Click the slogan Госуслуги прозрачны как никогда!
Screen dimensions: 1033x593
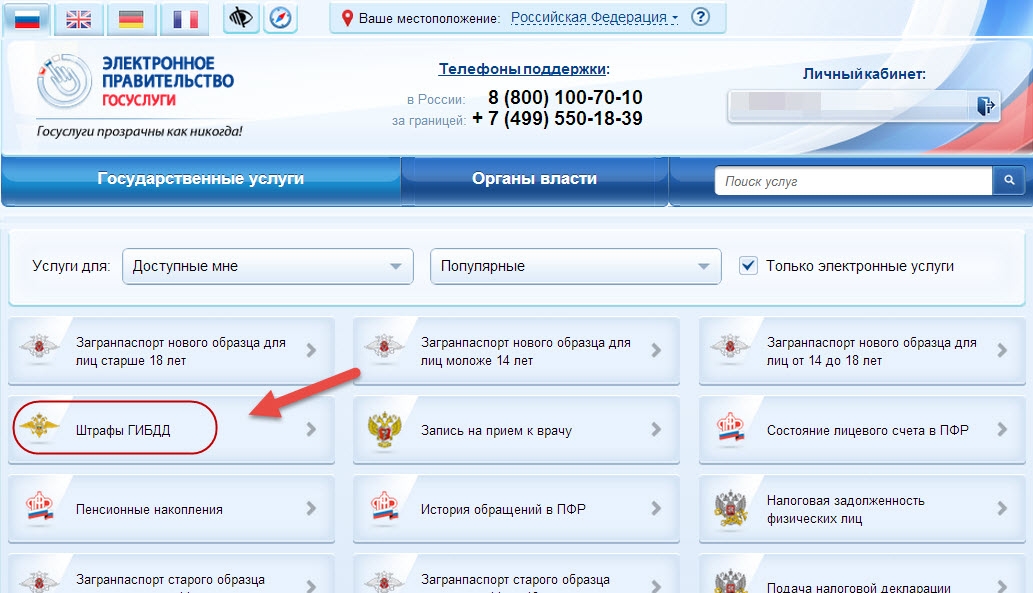pyautogui.click(x=140, y=131)
